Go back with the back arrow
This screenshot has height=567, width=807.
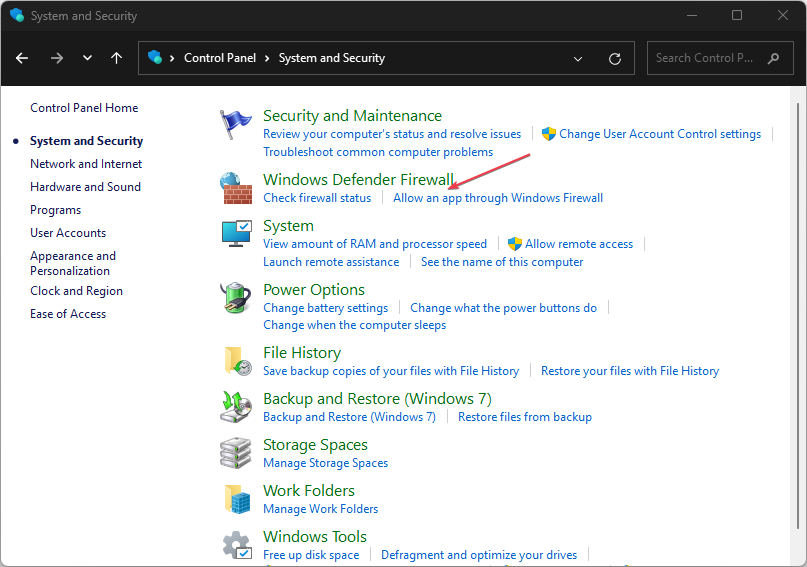pyautogui.click(x=22, y=58)
